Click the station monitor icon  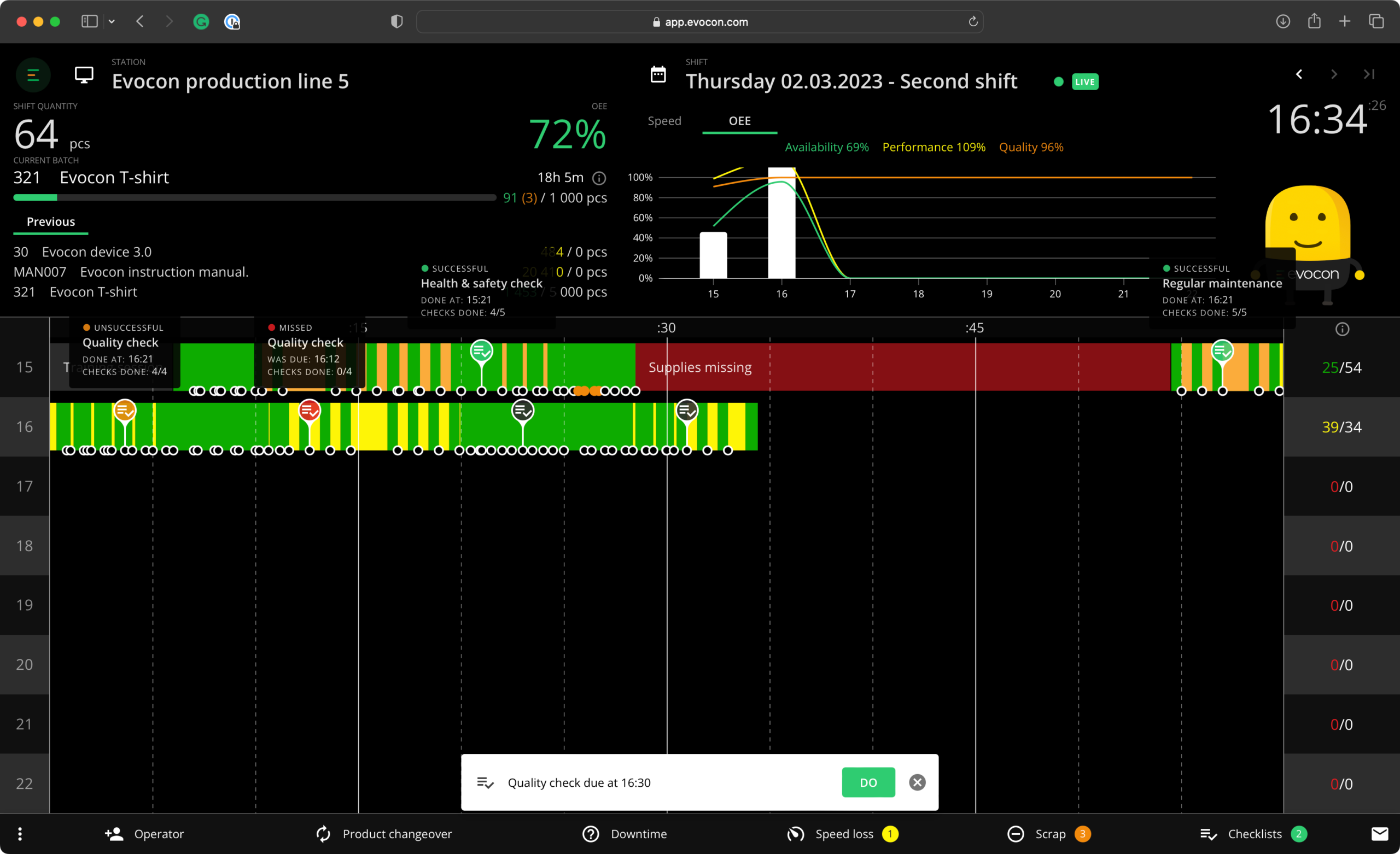84,75
